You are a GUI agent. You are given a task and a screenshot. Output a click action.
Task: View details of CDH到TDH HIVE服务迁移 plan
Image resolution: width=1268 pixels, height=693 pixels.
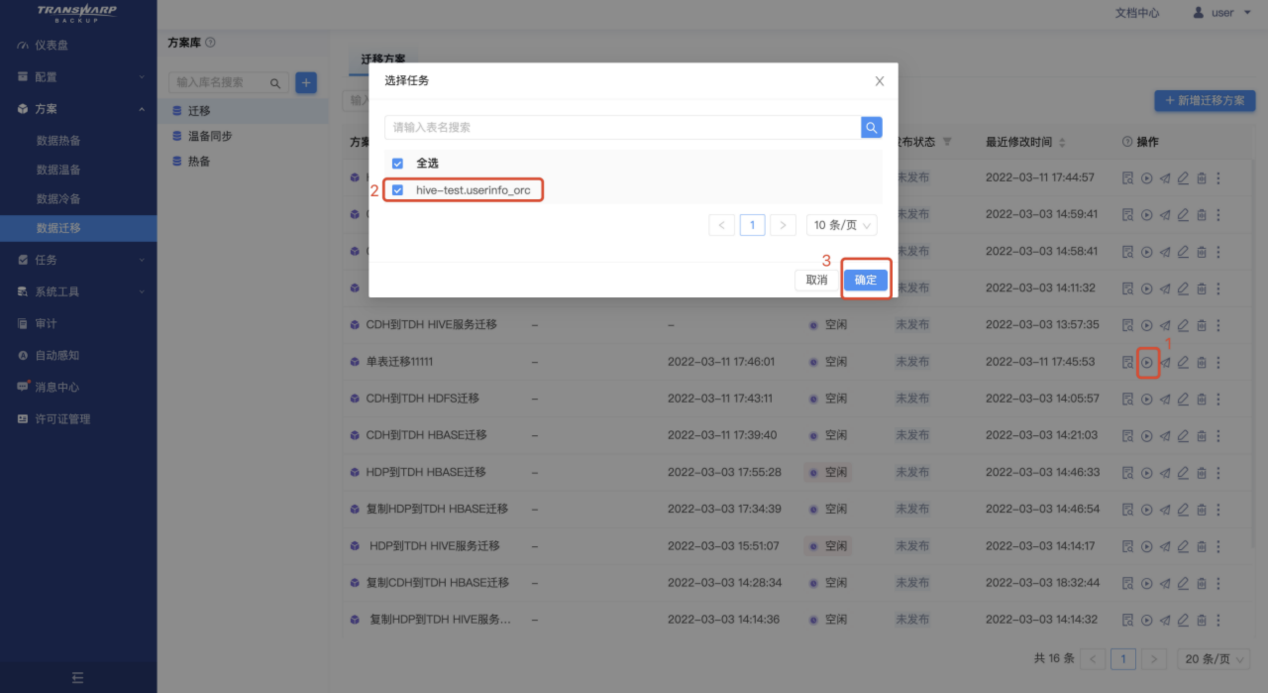tap(1128, 325)
